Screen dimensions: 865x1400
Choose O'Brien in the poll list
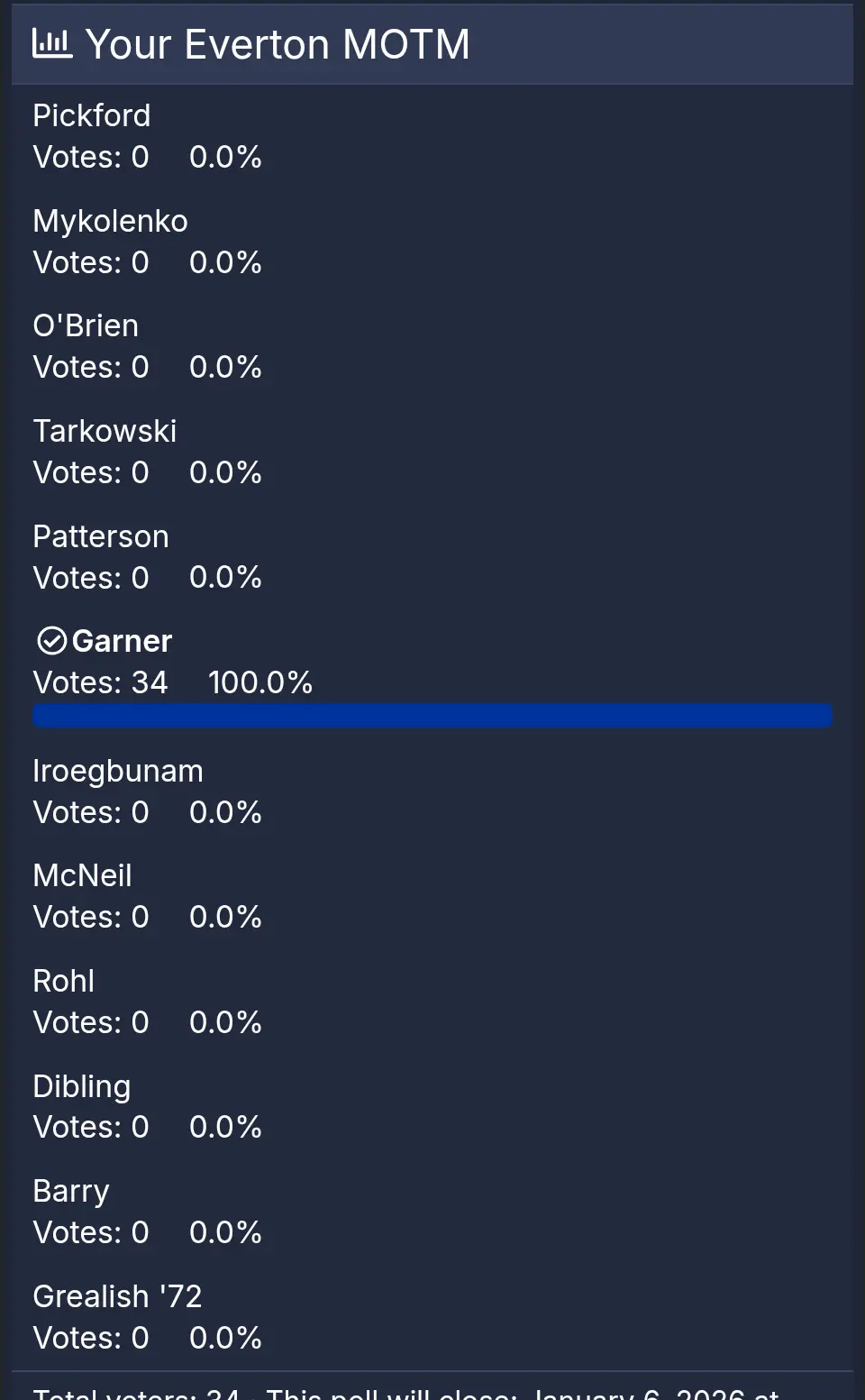(x=86, y=326)
